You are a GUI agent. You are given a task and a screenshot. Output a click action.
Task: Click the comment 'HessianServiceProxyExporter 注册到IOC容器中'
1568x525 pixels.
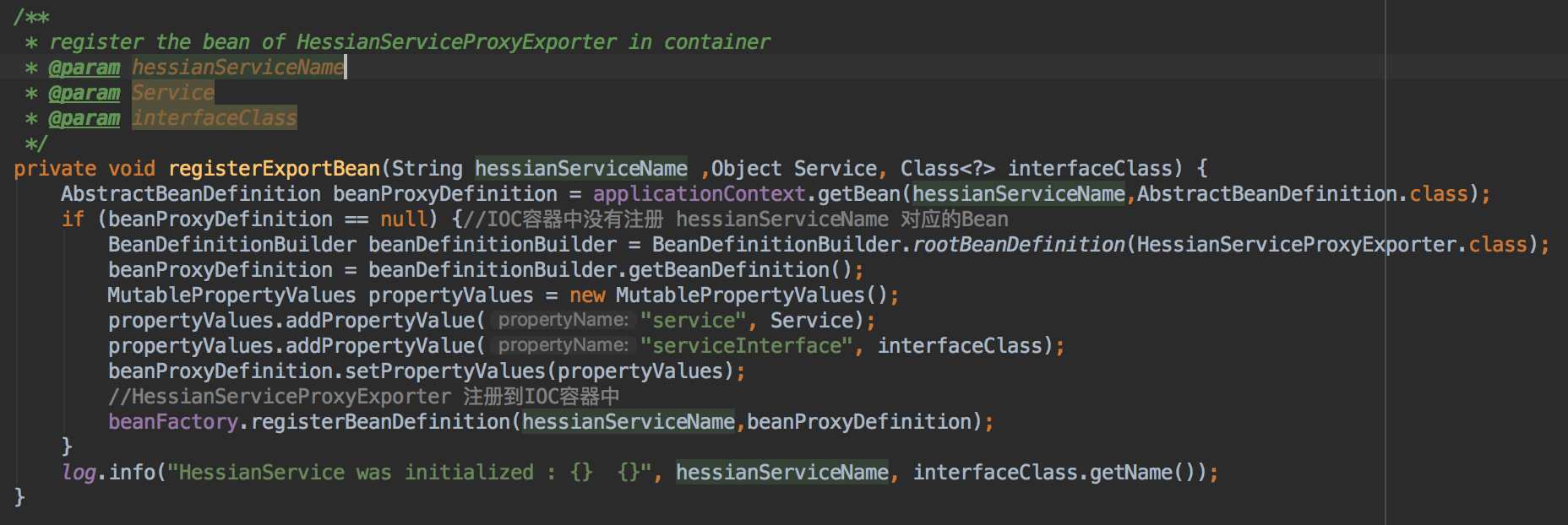click(364, 397)
